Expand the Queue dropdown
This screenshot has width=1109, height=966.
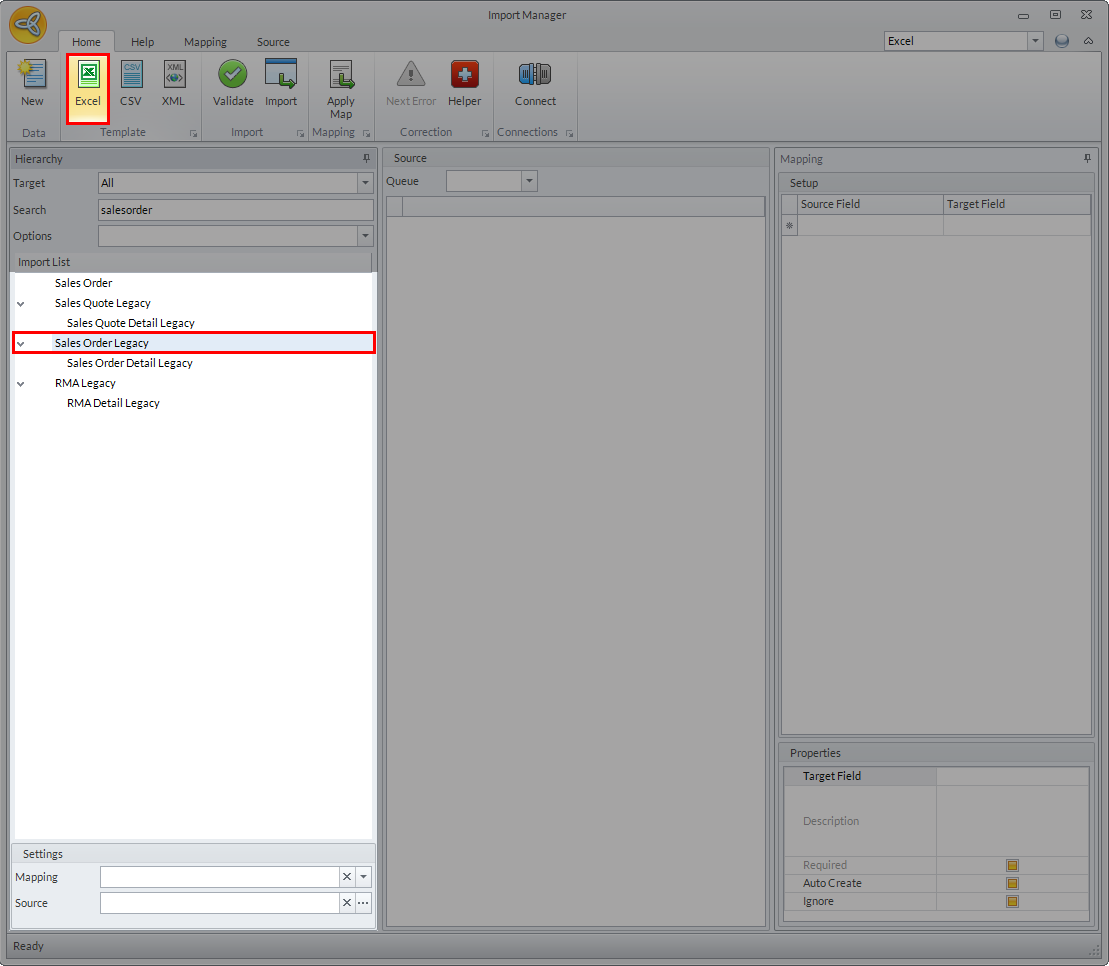[529, 181]
